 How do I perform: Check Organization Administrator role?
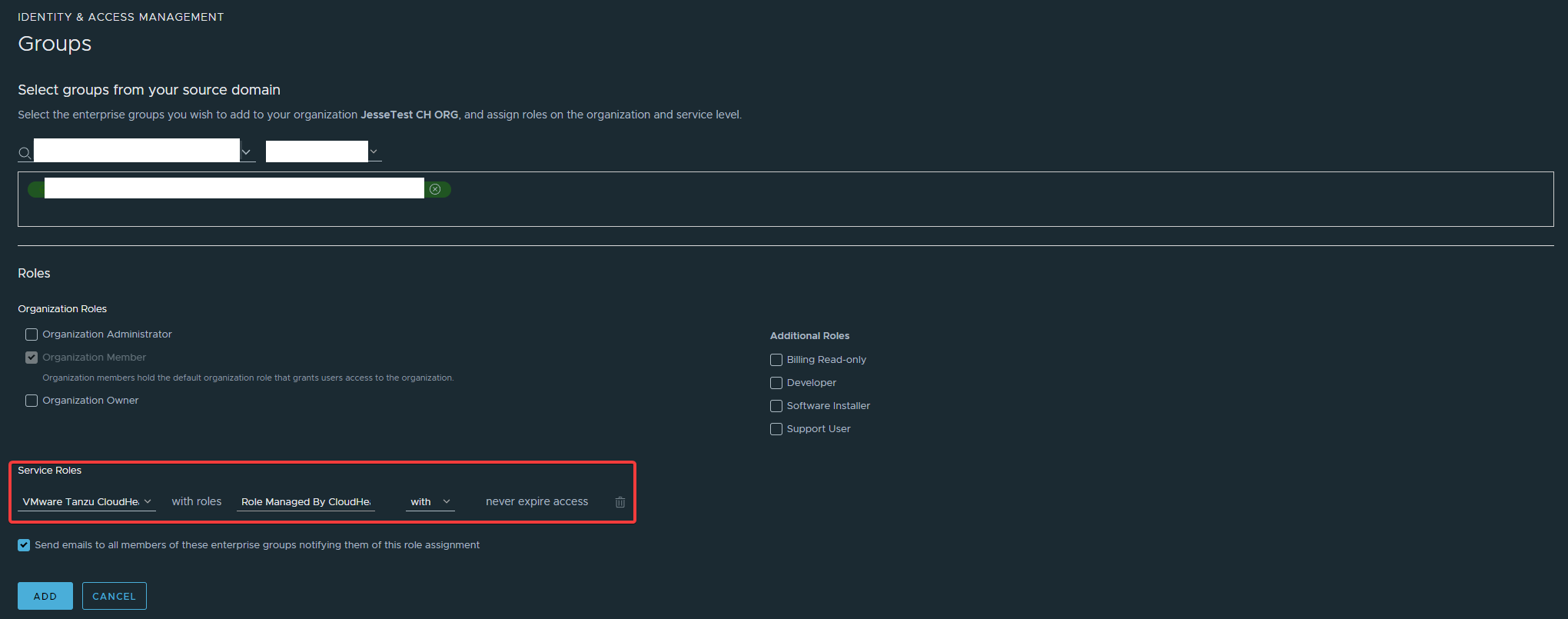[x=32, y=334]
